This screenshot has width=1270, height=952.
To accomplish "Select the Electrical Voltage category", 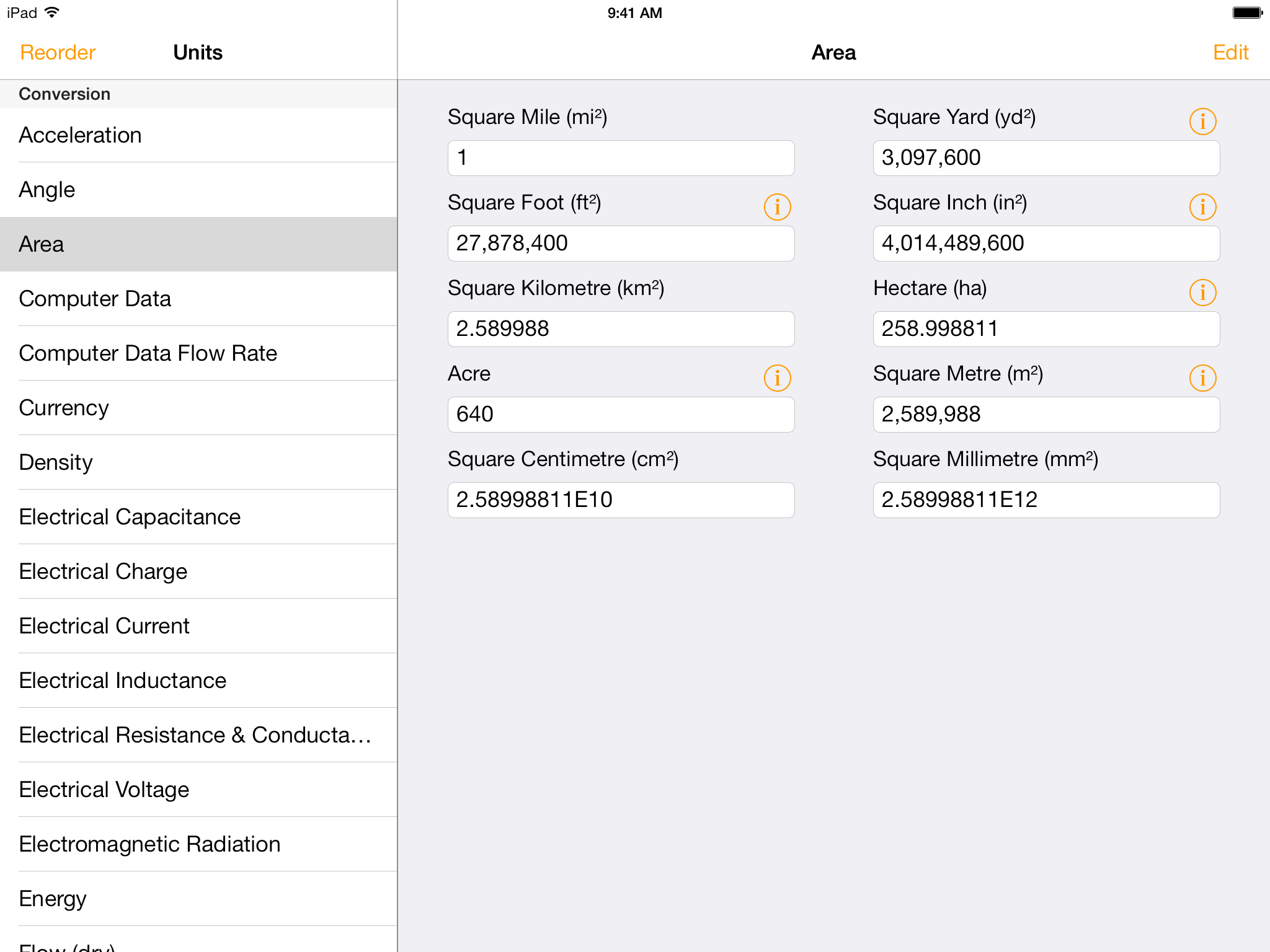I will tap(198, 790).
